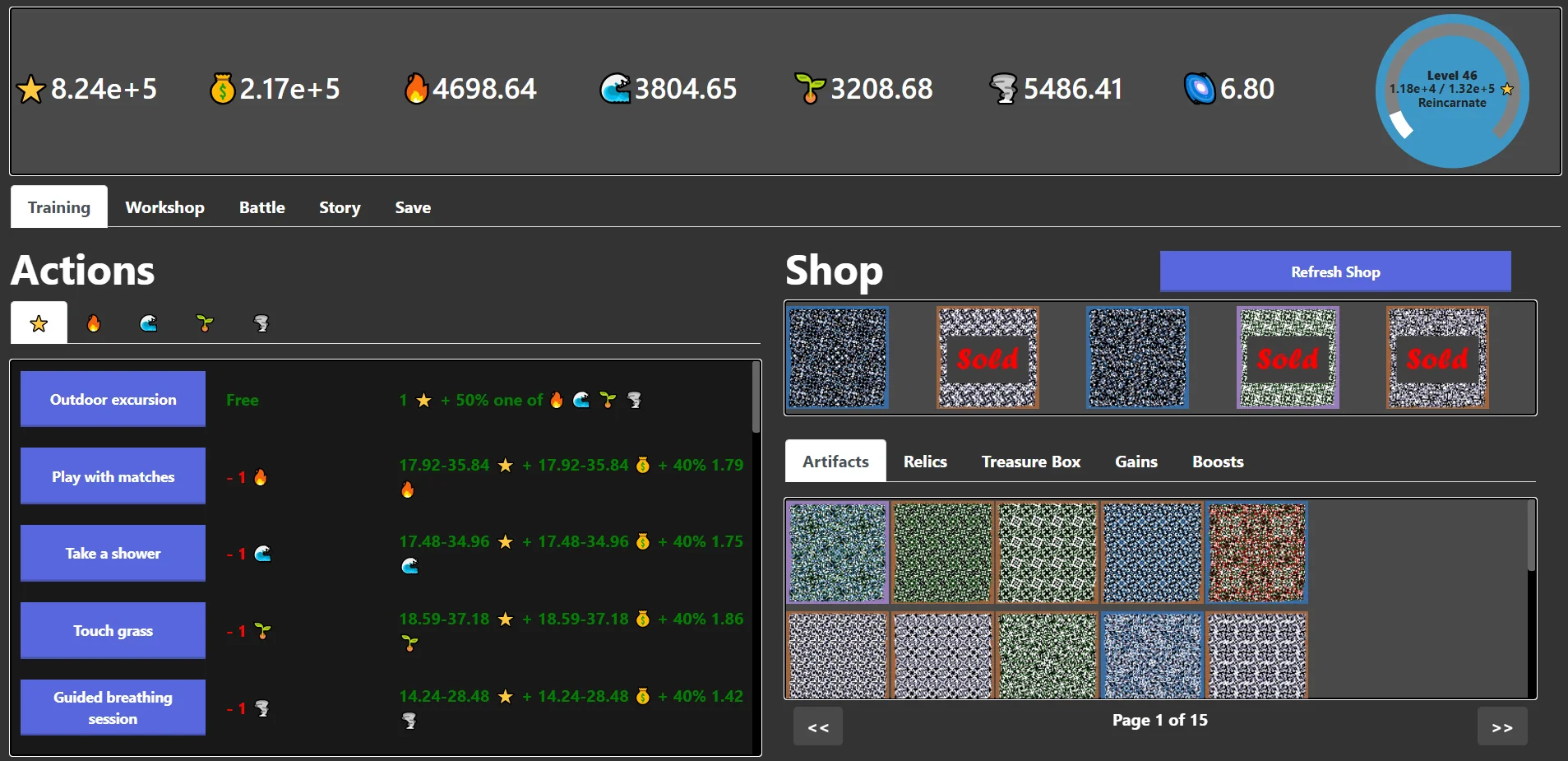Click the blue portal icon beside 6.80
This screenshot has height=761, width=1568.
[1200, 89]
